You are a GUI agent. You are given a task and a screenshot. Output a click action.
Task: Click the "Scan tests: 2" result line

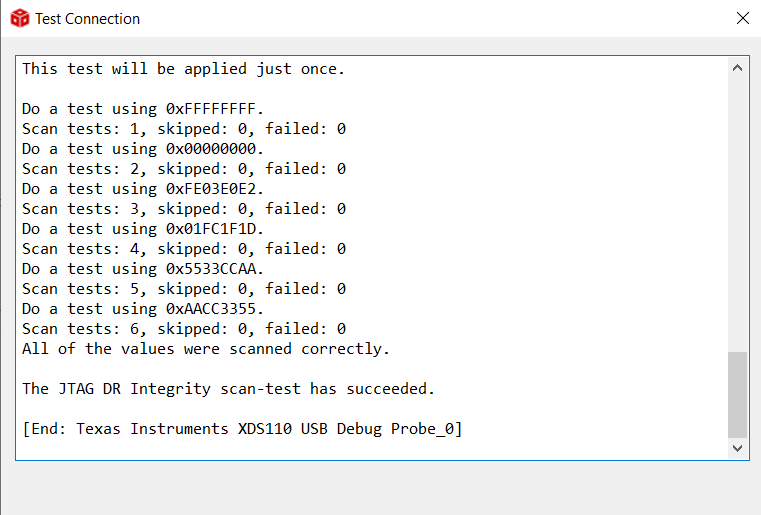[183, 169]
